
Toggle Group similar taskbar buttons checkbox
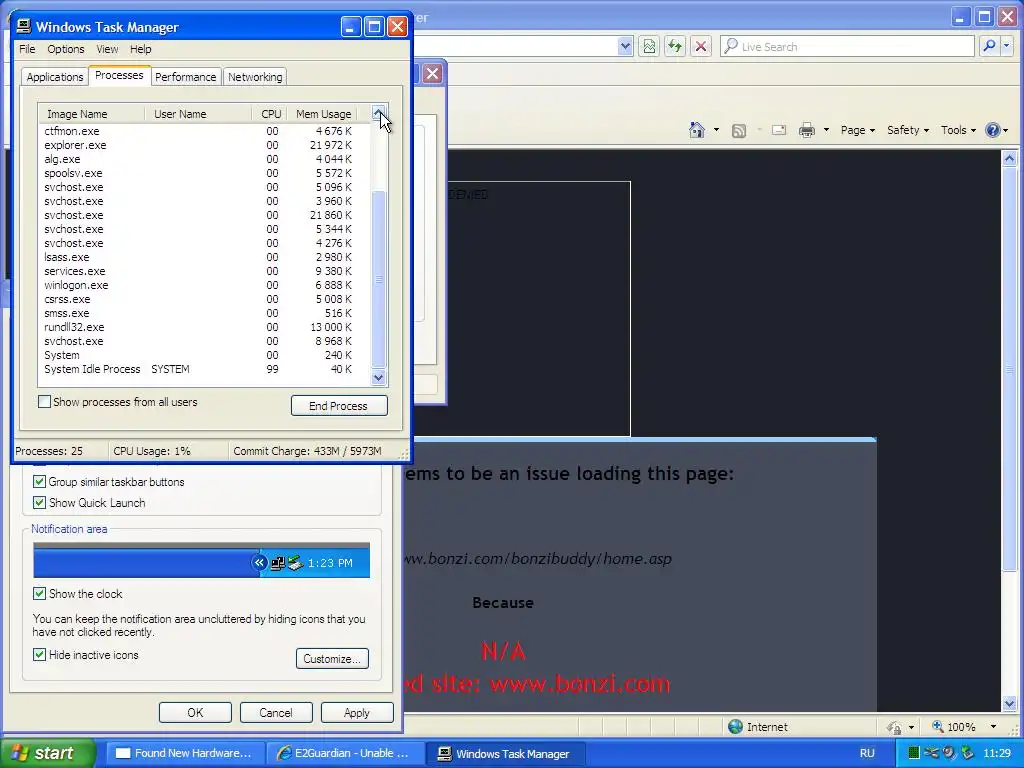(39, 481)
